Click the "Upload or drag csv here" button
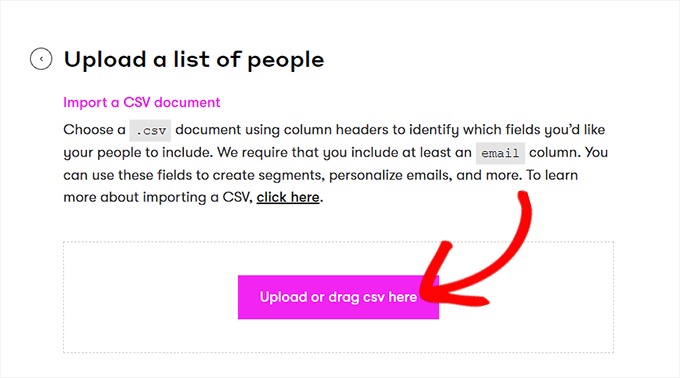The height and width of the screenshot is (378, 680). 338,297
